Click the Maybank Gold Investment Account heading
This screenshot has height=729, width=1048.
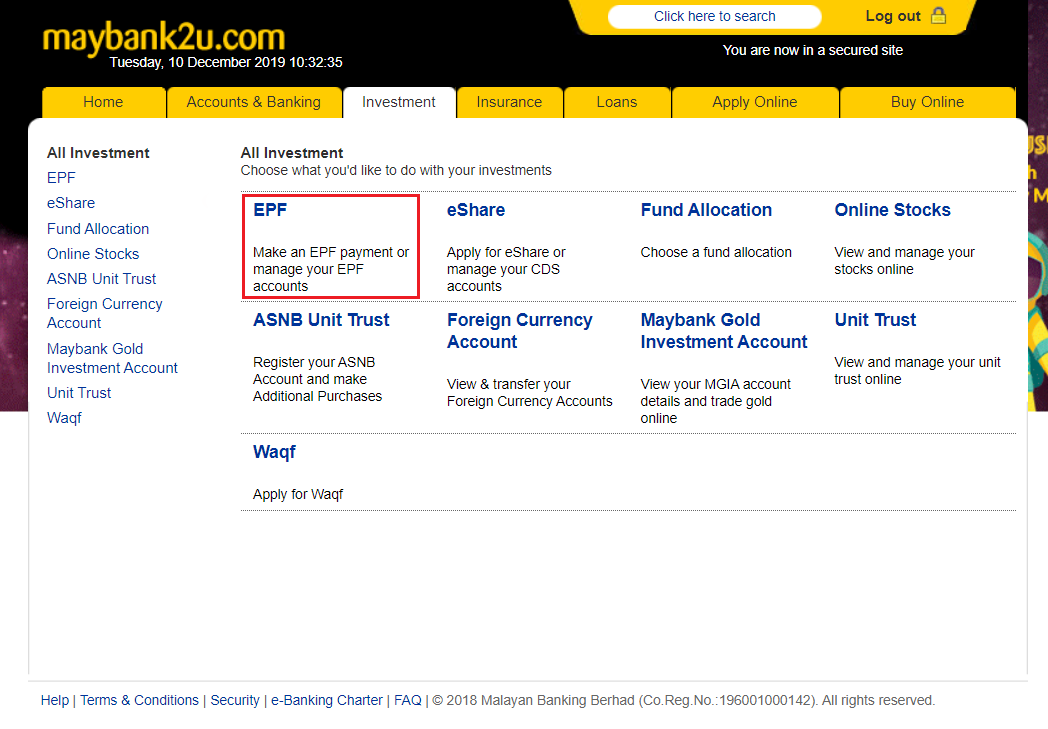tap(724, 331)
